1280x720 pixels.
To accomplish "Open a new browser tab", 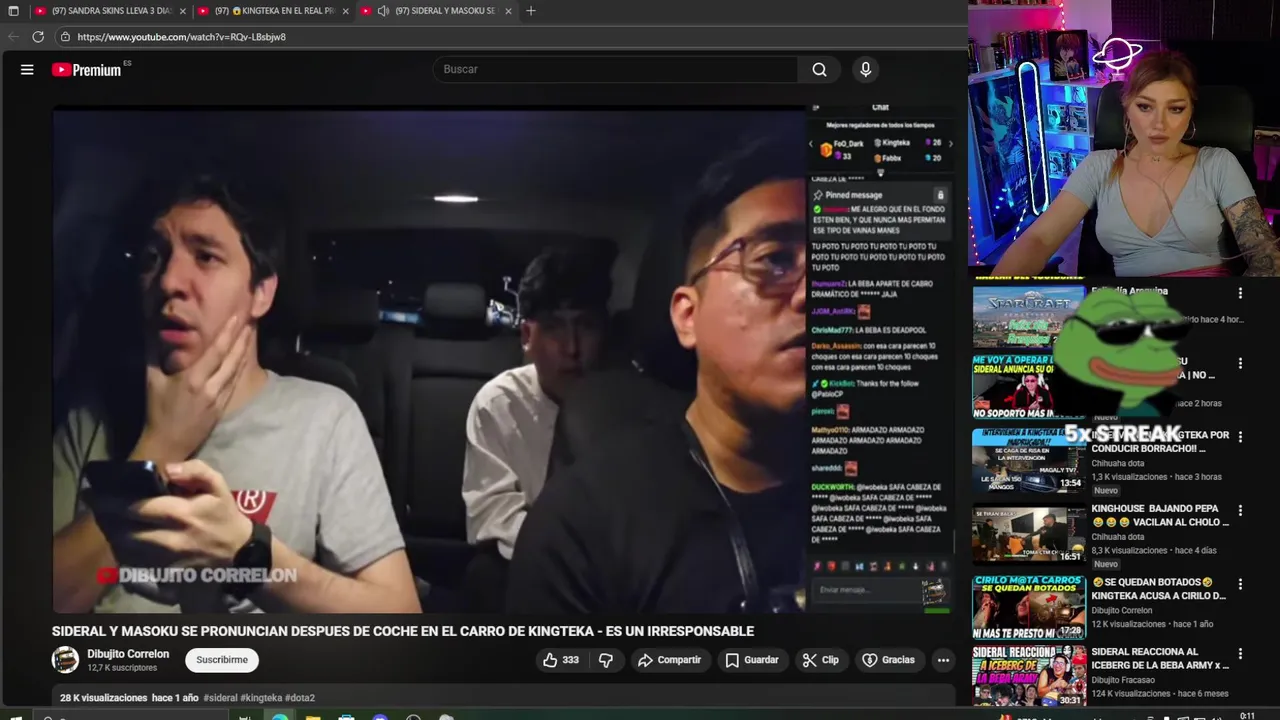I will click(531, 11).
